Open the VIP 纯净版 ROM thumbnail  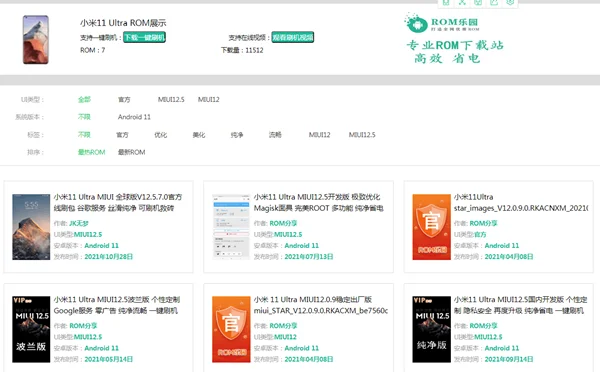[x=431, y=329]
